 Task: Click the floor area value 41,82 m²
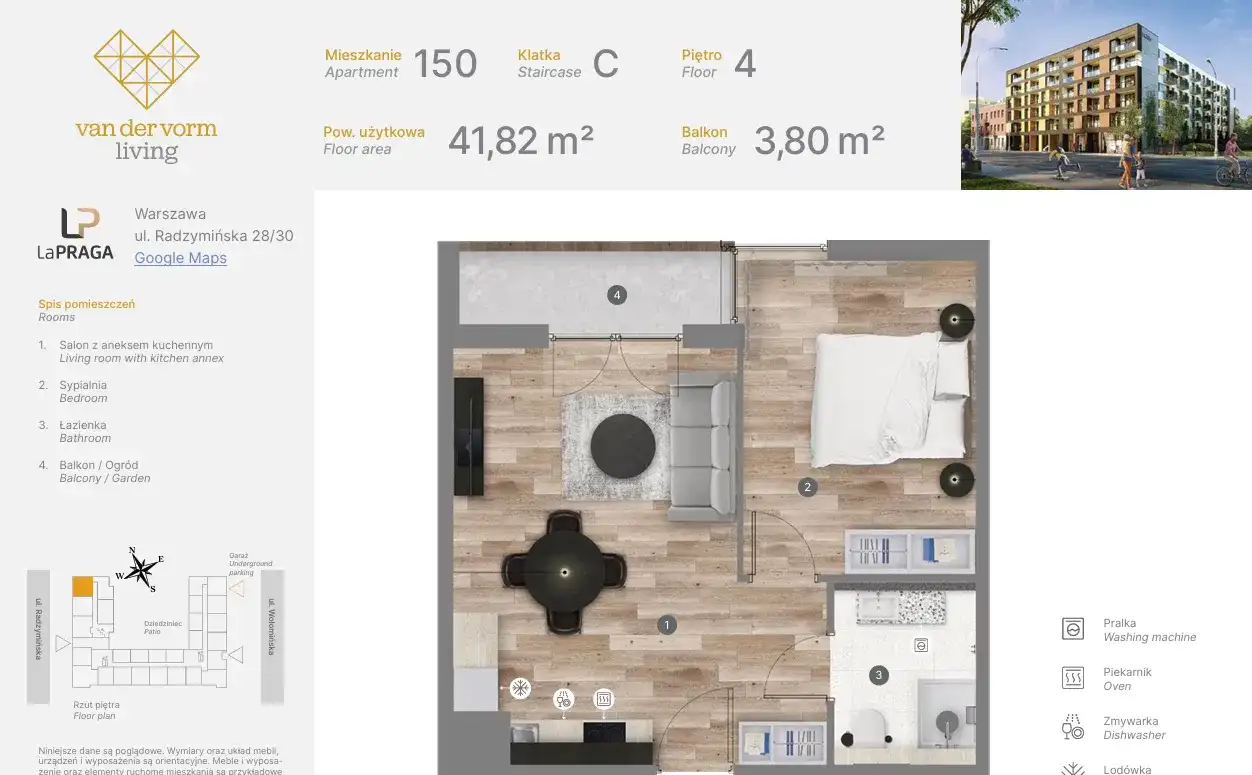click(x=521, y=141)
